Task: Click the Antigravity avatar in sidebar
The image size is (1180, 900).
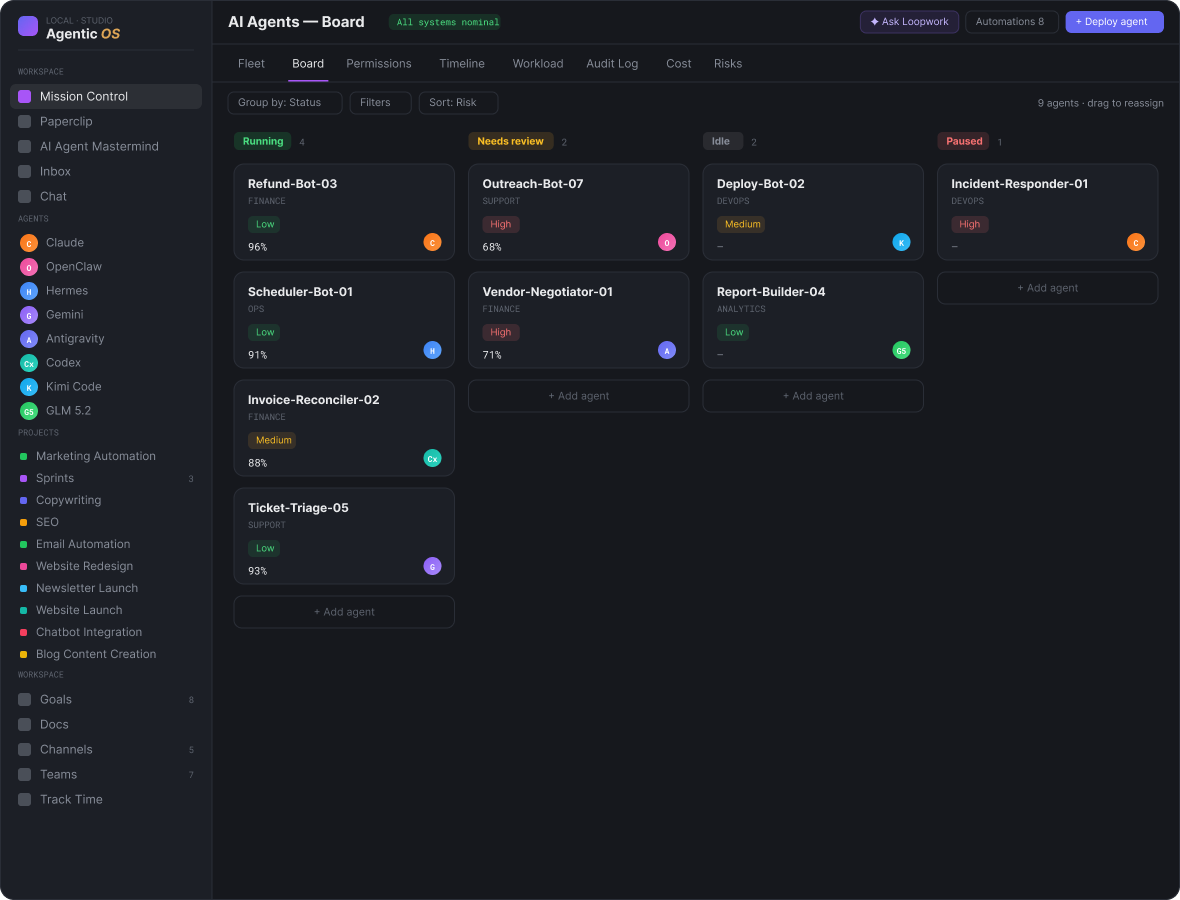Action: 29,339
